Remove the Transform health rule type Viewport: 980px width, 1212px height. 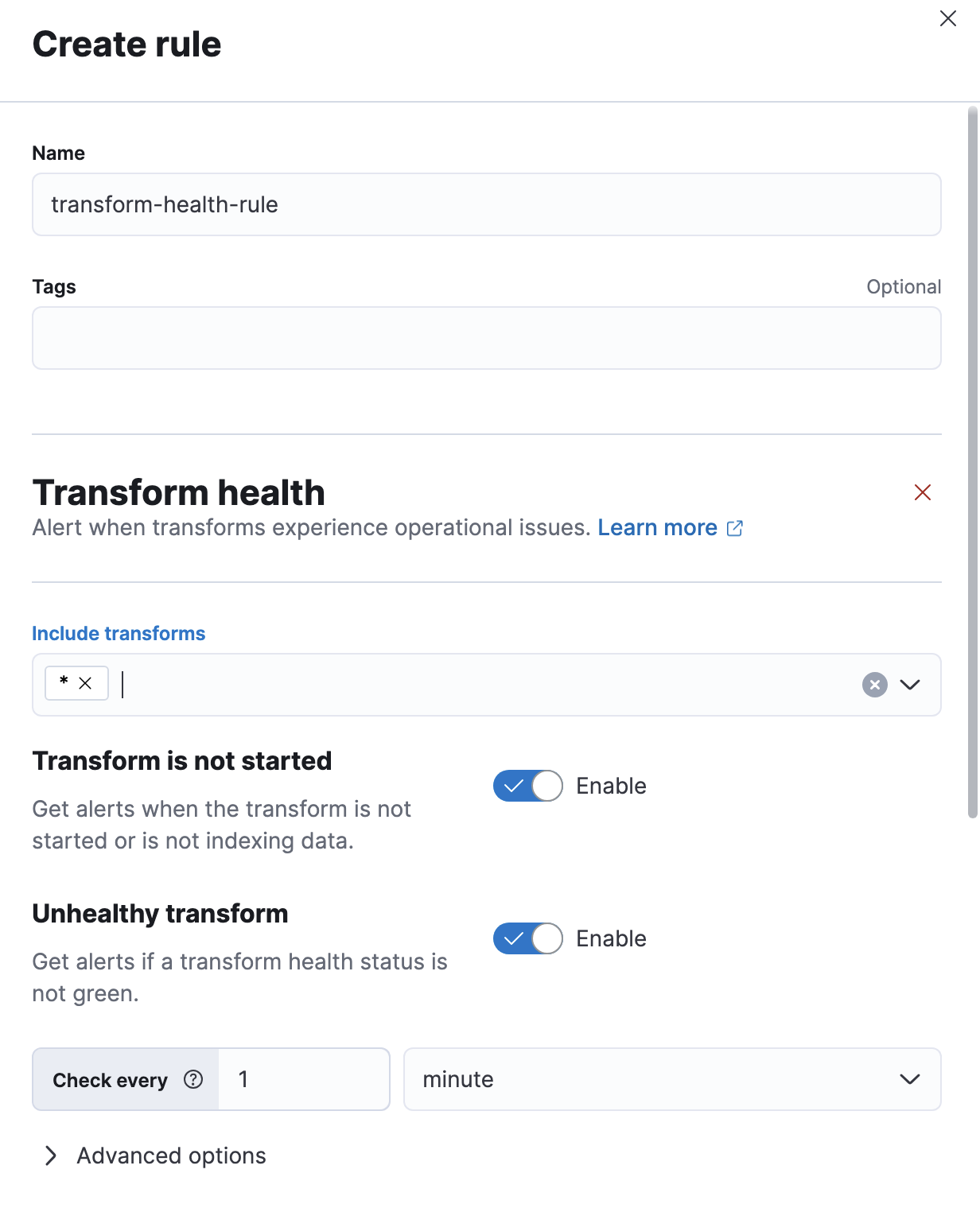pos(922,492)
